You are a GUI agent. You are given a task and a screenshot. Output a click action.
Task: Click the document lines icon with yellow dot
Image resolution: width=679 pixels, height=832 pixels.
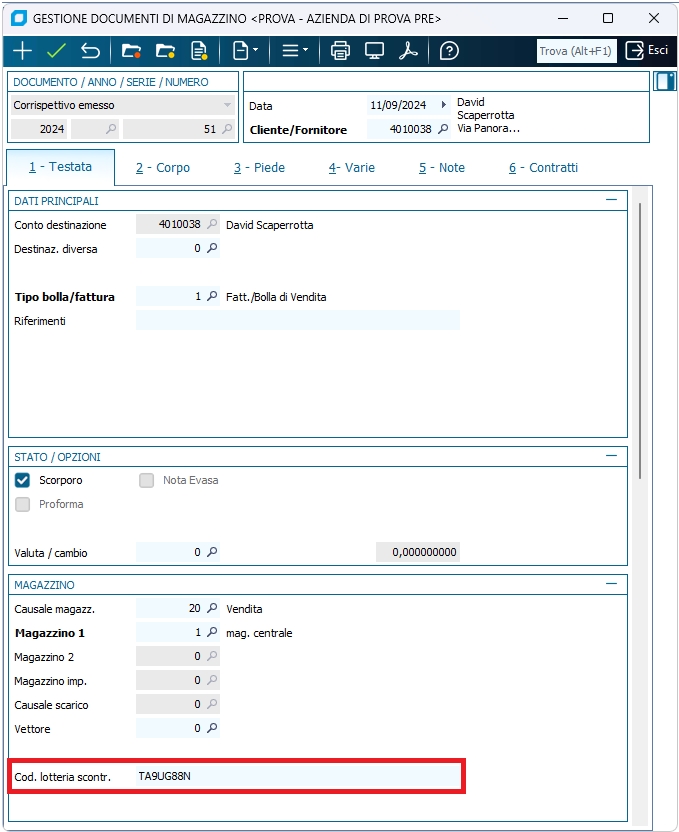point(199,51)
